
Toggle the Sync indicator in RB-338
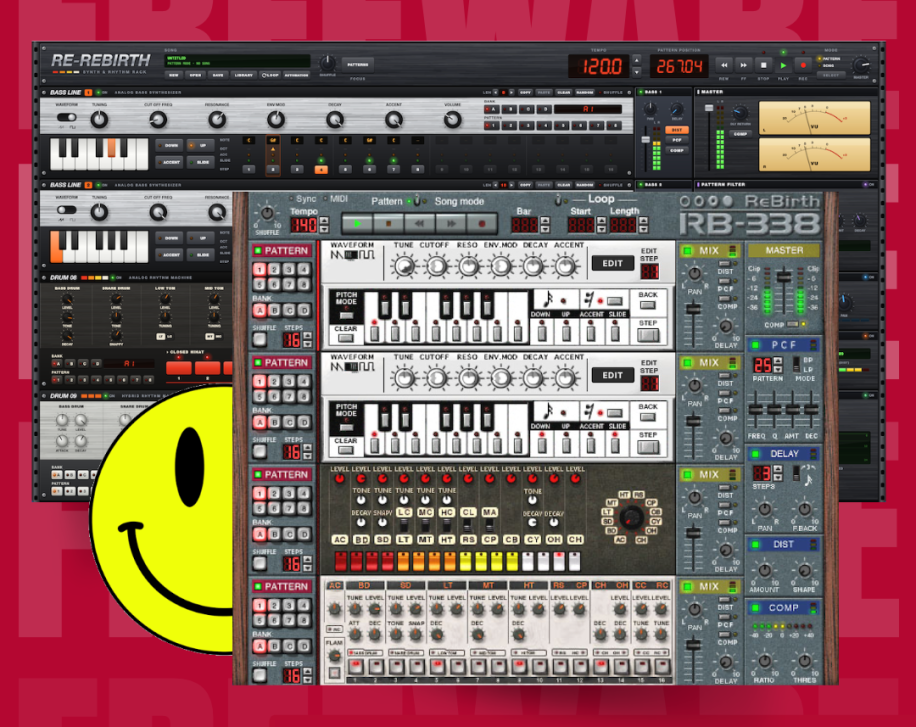pos(292,199)
